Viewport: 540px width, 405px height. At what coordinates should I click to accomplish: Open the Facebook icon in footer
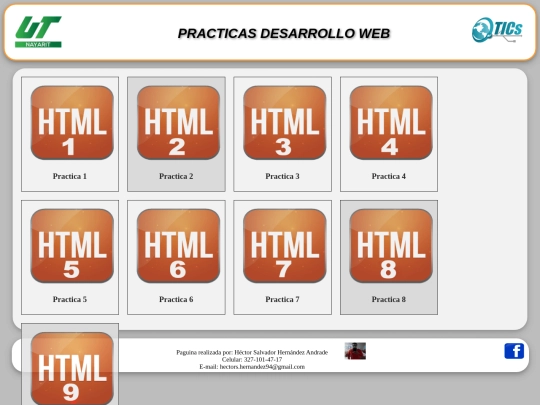coord(514,351)
